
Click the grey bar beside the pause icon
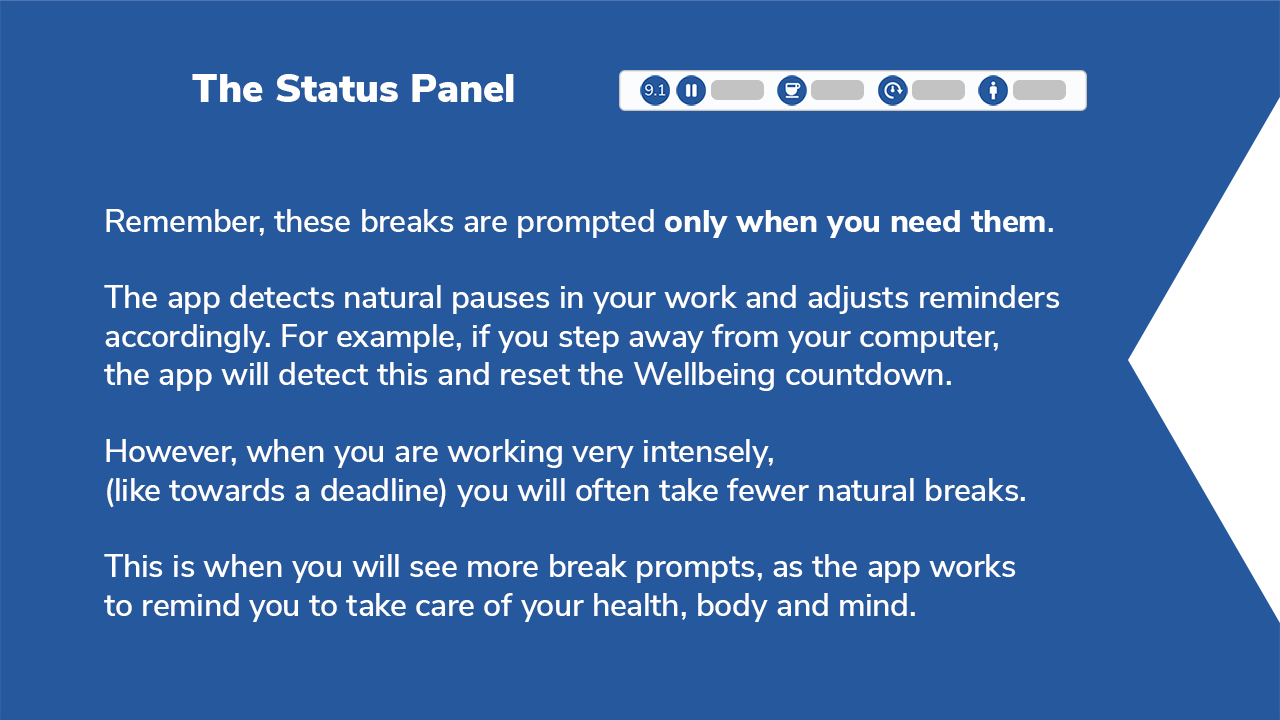(x=737, y=91)
